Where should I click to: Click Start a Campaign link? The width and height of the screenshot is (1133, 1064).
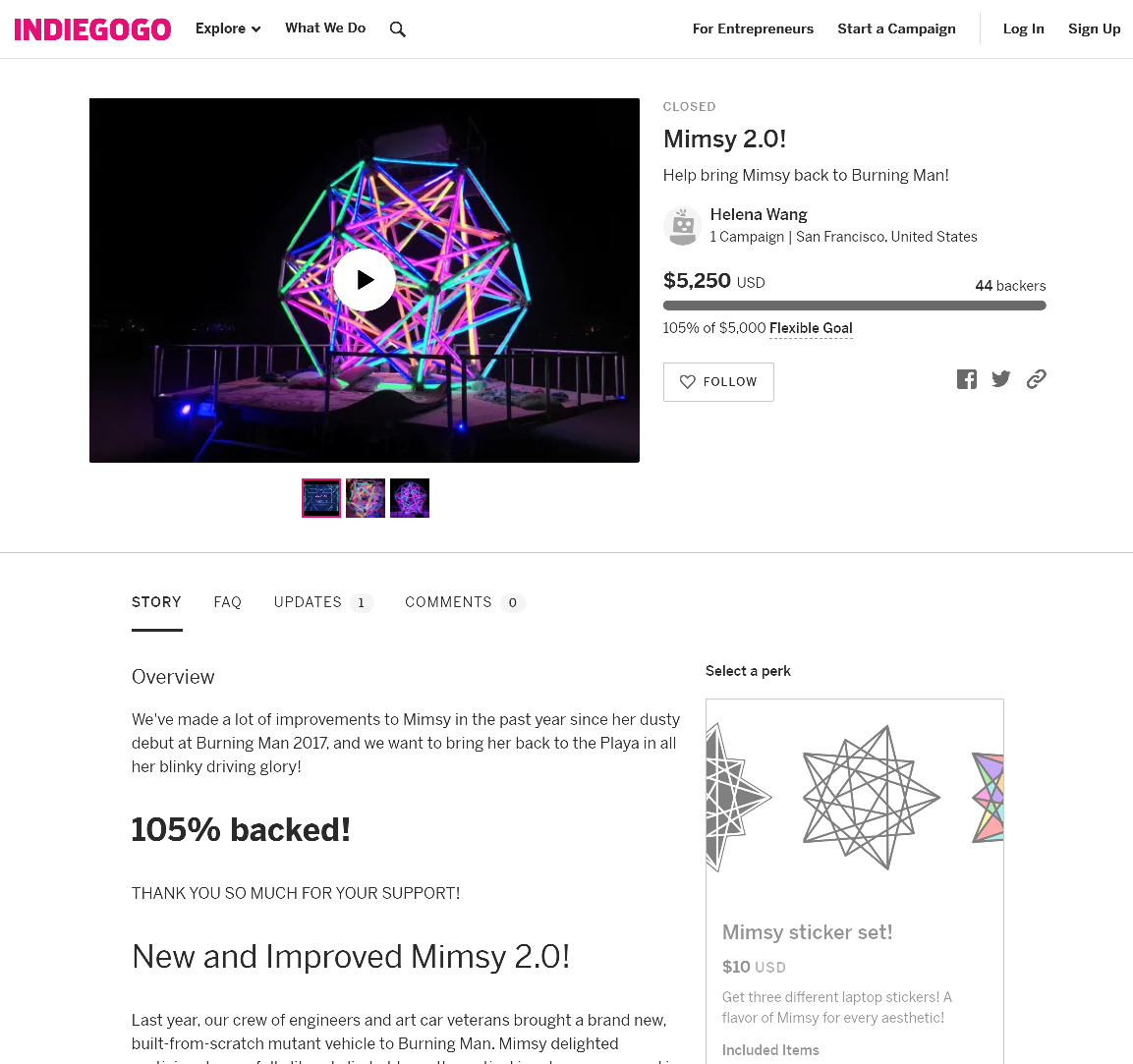pyautogui.click(x=896, y=28)
